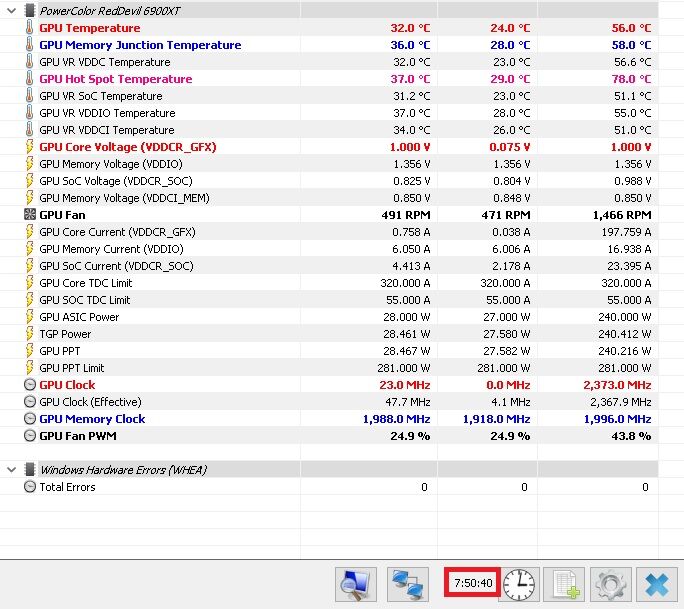Click the 0.075 V minimum core voltage
Screen dimensions: 684x609
(x=510, y=147)
